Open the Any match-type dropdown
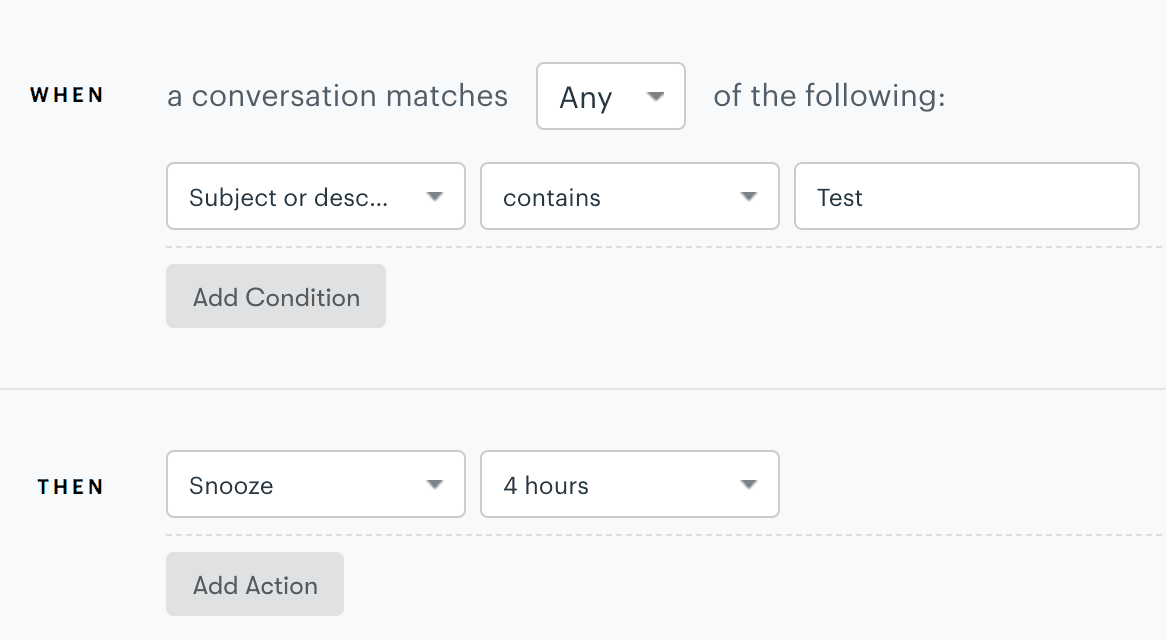 [598, 97]
